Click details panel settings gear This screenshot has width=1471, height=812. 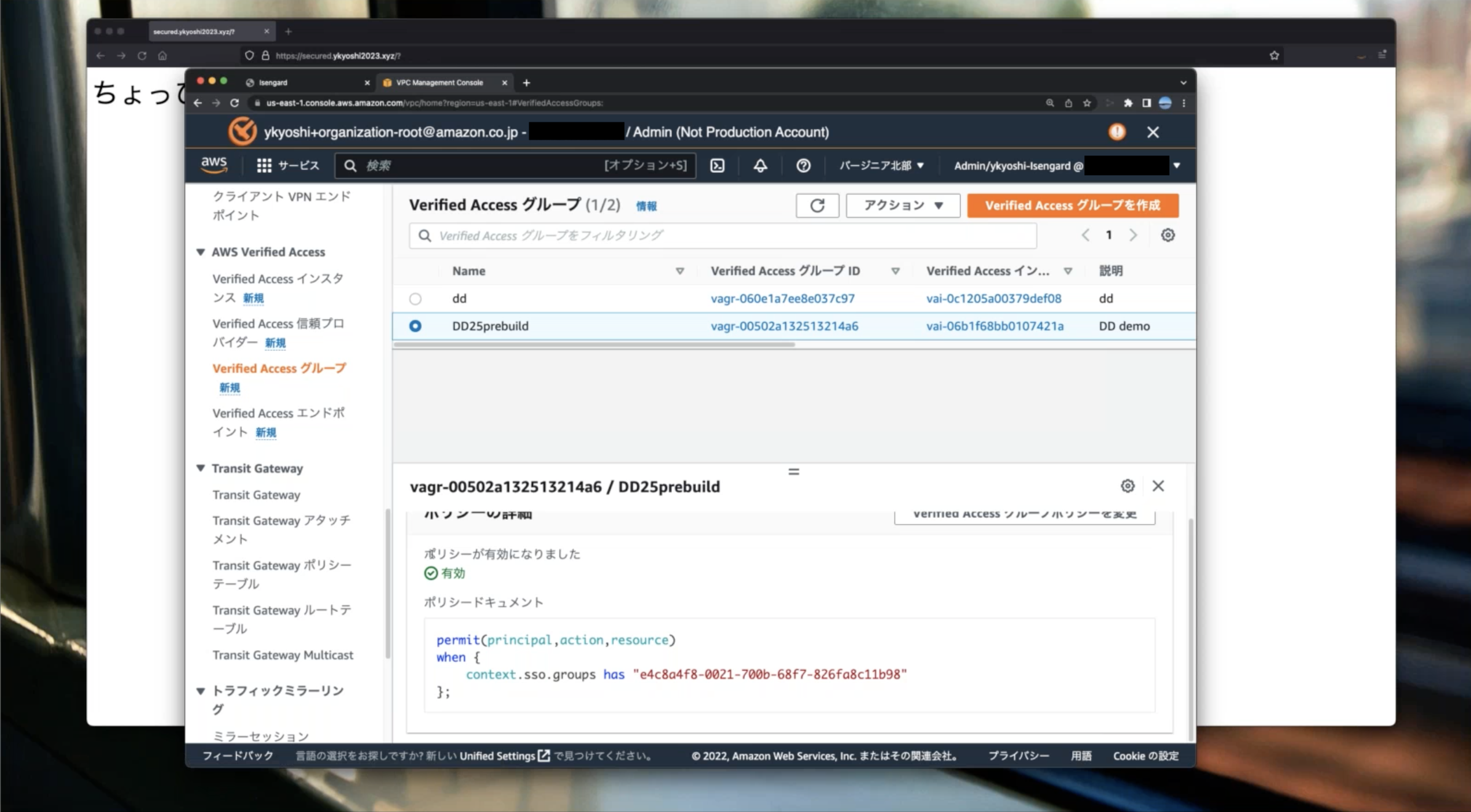(x=1127, y=486)
